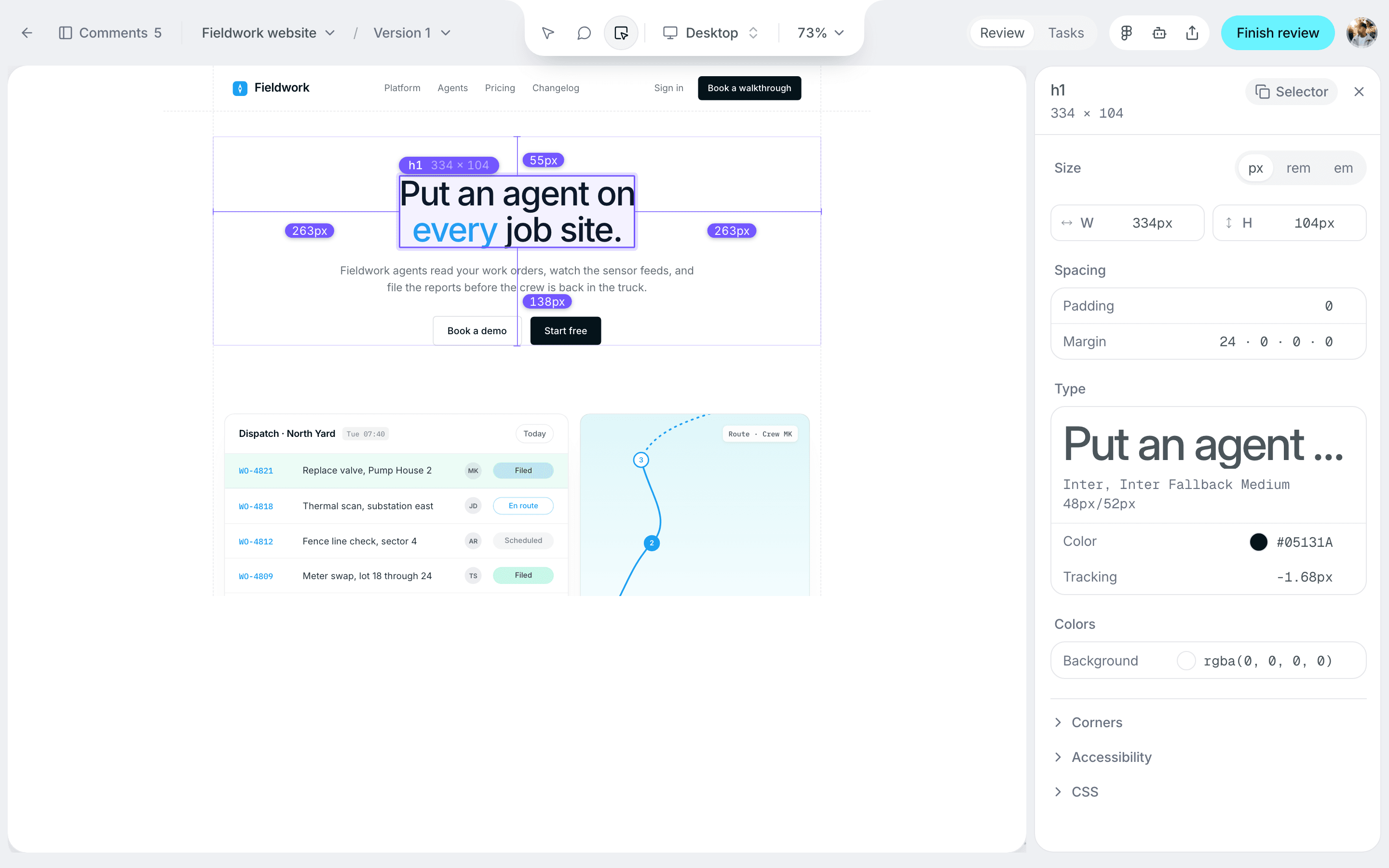
Task: Click the Today filter pill
Action: (534, 434)
